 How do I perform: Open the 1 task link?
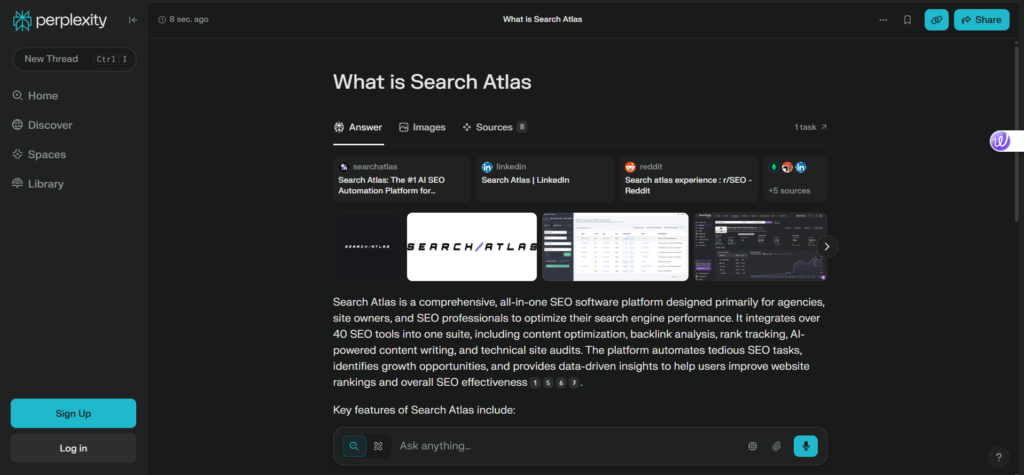point(810,127)
